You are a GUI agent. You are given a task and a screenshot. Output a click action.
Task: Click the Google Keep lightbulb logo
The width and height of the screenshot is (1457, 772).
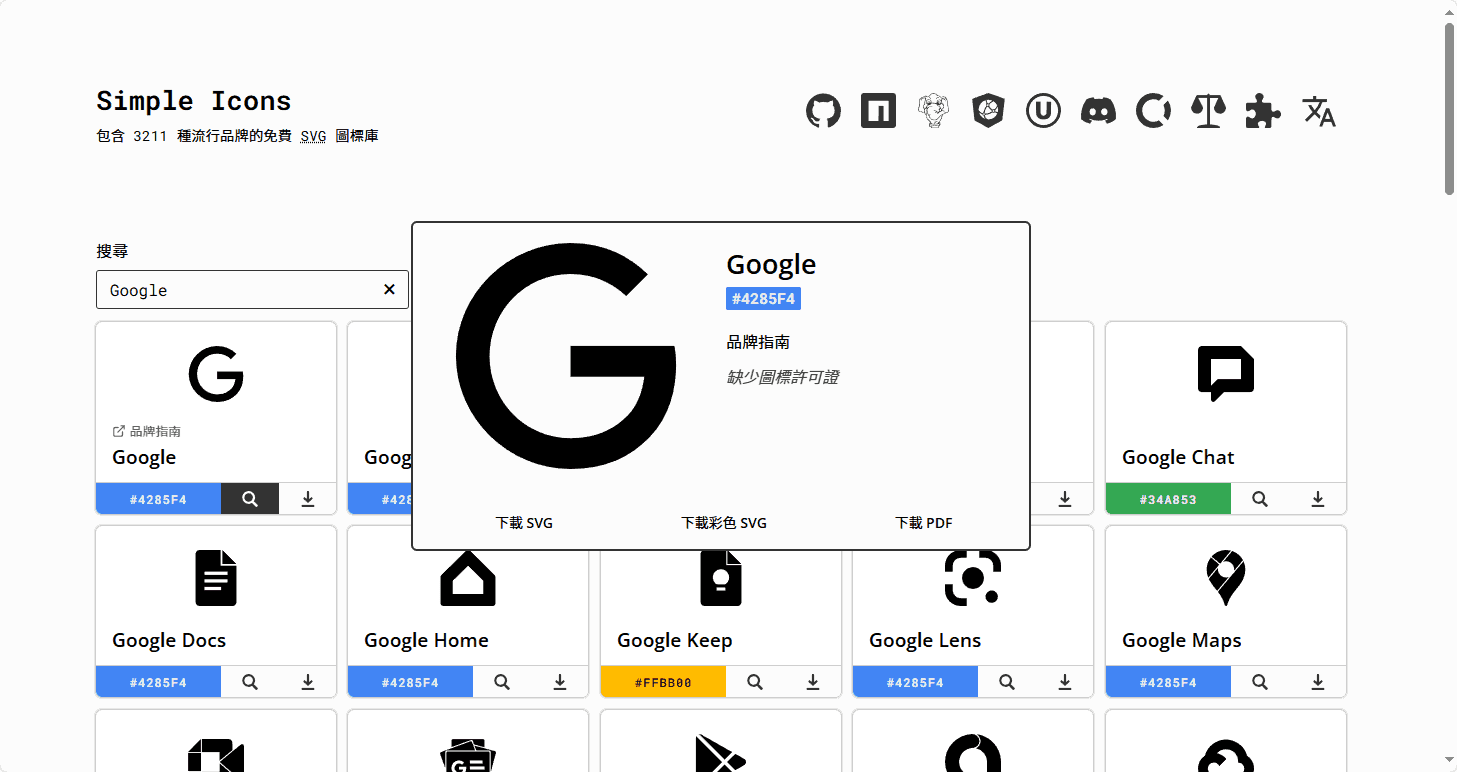click(x=721, y=578)
